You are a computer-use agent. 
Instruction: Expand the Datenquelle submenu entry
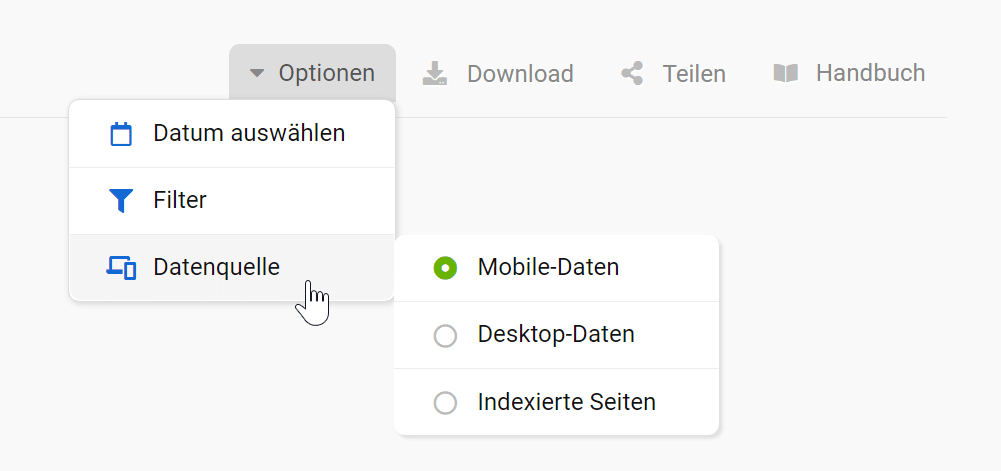coord(217,267)
